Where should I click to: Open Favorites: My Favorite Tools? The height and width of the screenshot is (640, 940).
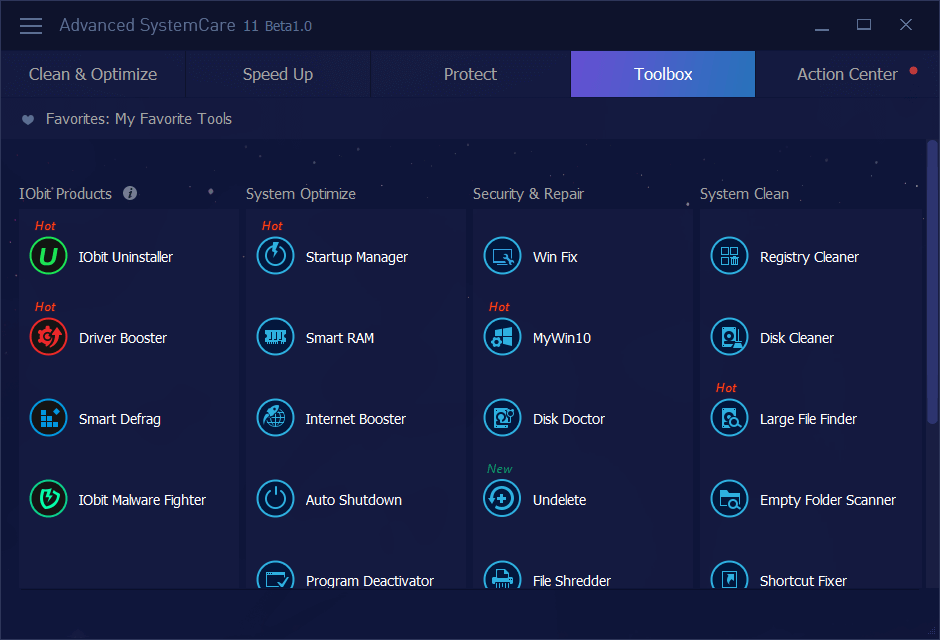click(x=139, y=119)
